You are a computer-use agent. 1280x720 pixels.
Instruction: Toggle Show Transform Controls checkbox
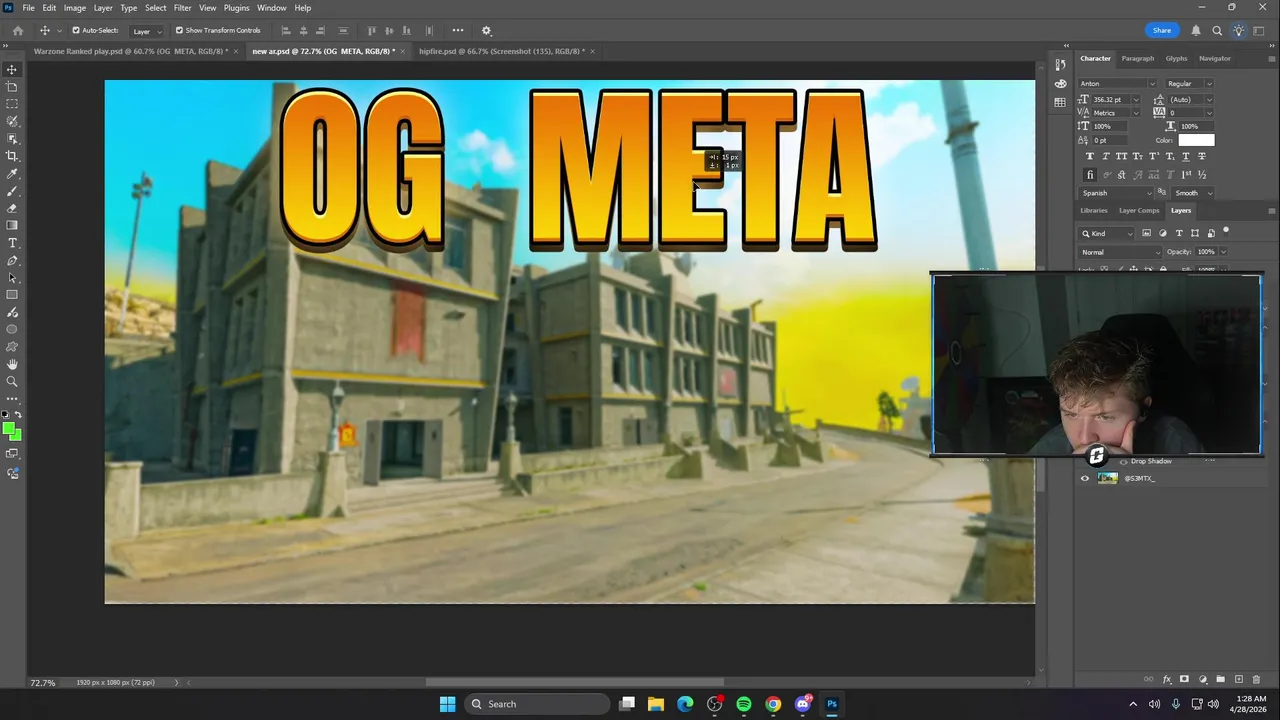click(179, 30)
